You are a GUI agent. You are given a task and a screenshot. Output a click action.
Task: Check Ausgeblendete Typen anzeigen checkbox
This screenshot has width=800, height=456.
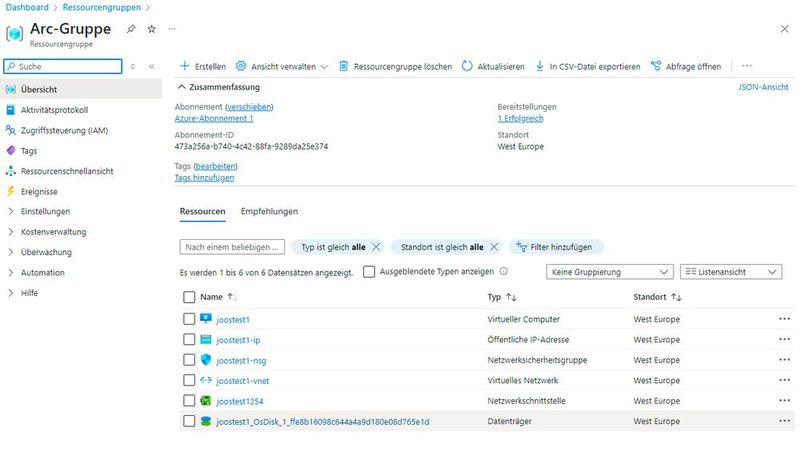pyautogui.click(x=369, y=272)
